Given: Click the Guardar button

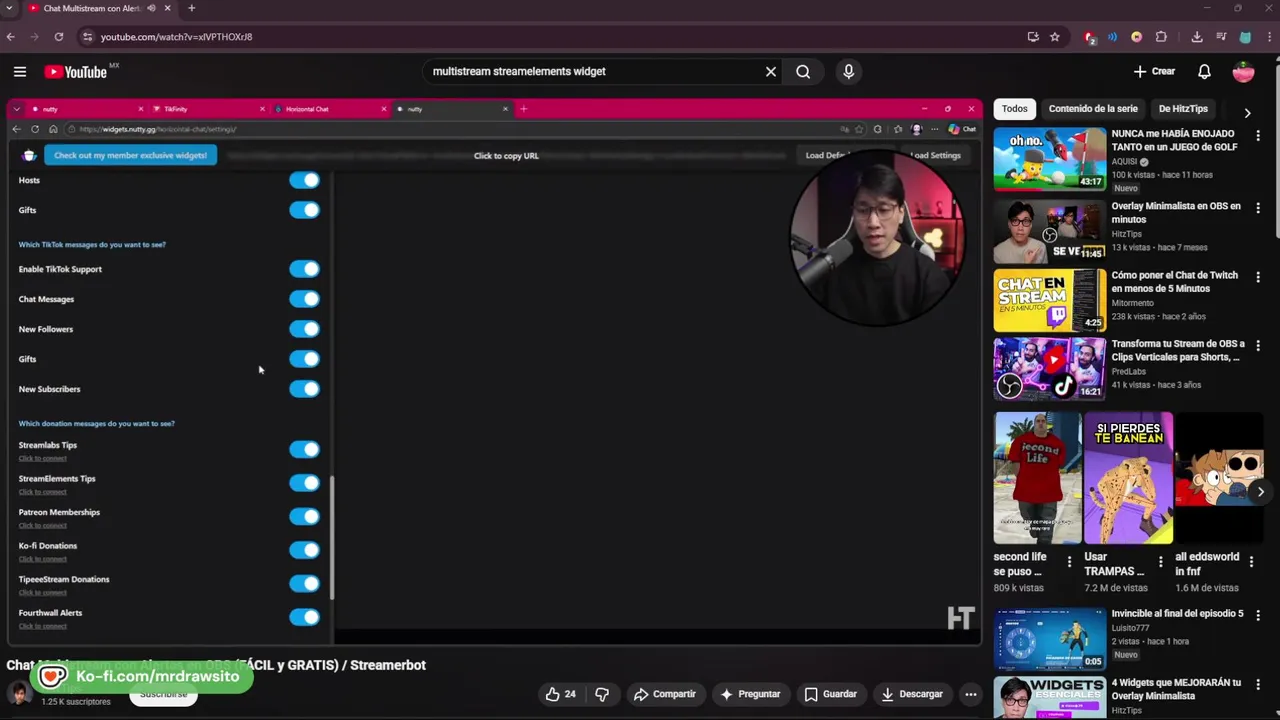Looking at the screenshot, I should pos(831,694).
